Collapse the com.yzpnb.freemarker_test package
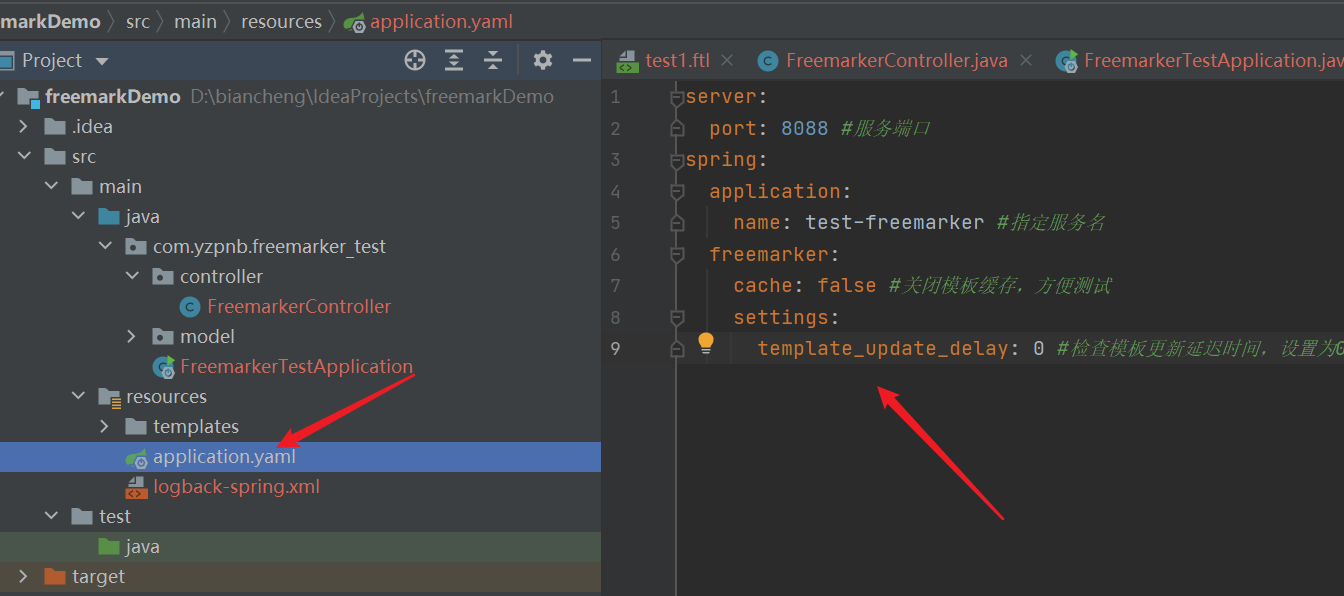Image resolution: width=1344 pixels, height=596 pixels. point(105,247)
